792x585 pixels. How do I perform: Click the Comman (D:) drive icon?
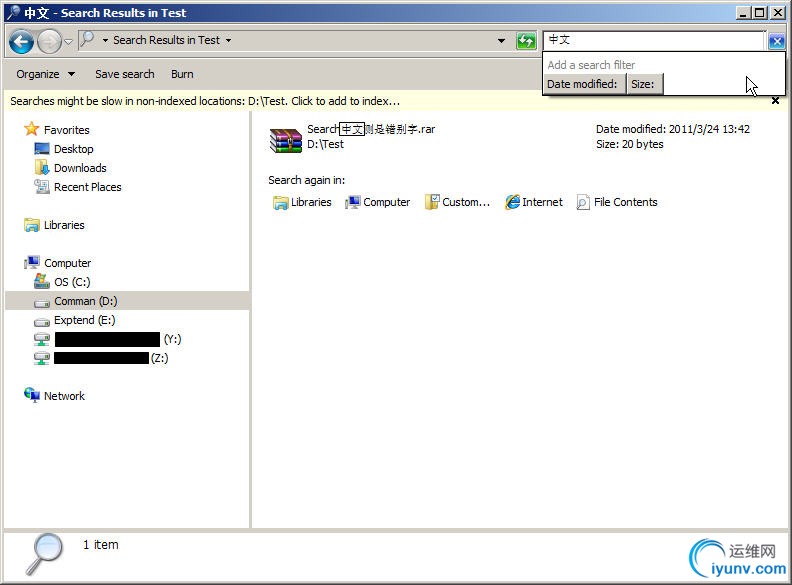pos(42,303)
